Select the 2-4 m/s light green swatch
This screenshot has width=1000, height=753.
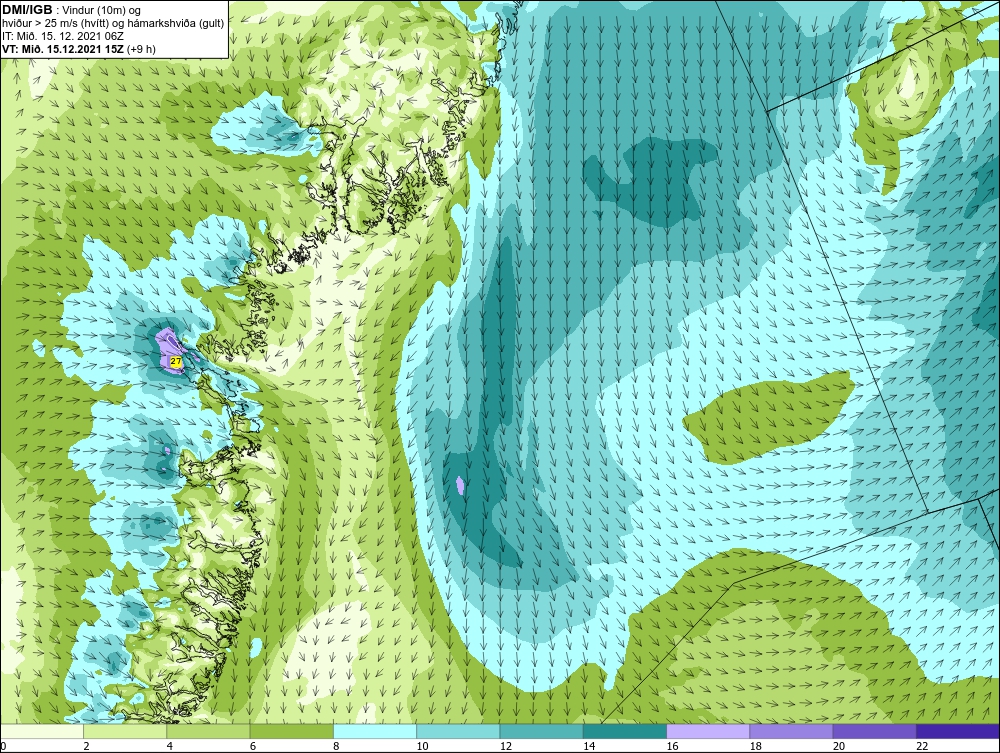coord(125,731)
